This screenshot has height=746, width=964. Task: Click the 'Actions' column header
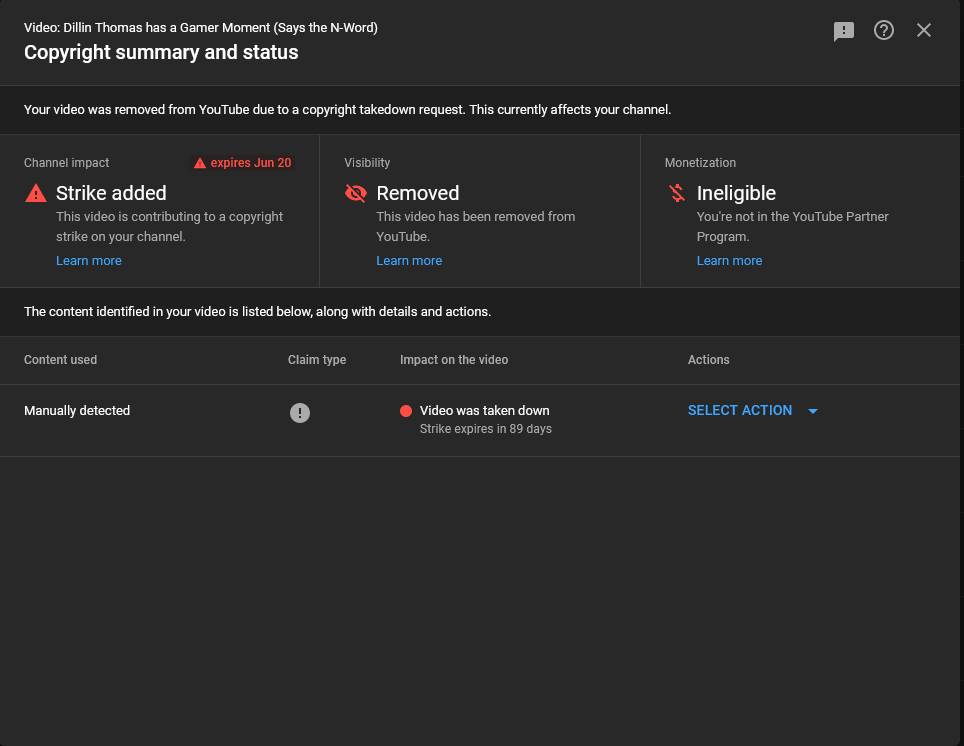[708, 360]
